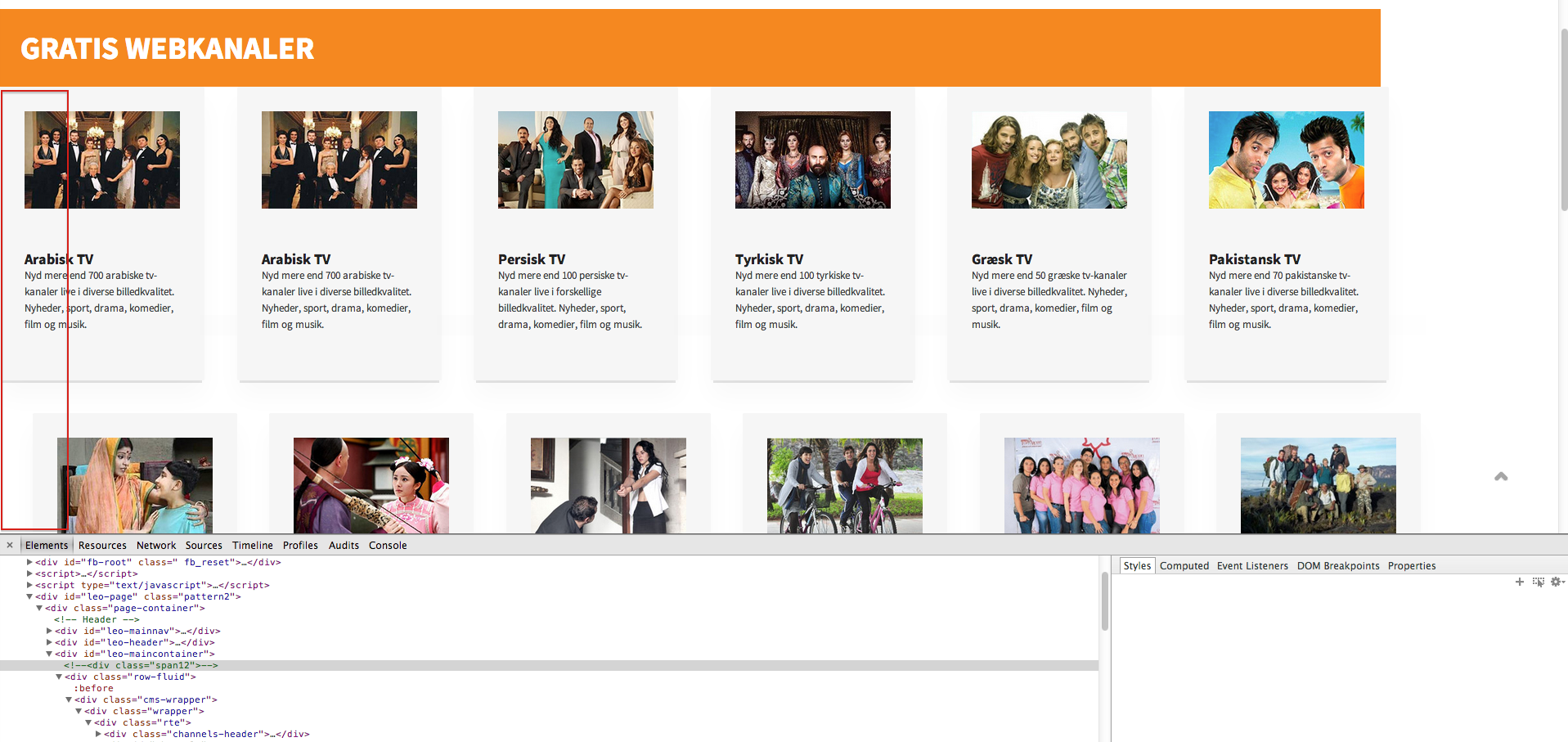This screenshot has width=1568, height=742.
Task: Click the GRATIS WEBKANALER header banner text
Action: [x=168, y=49]
